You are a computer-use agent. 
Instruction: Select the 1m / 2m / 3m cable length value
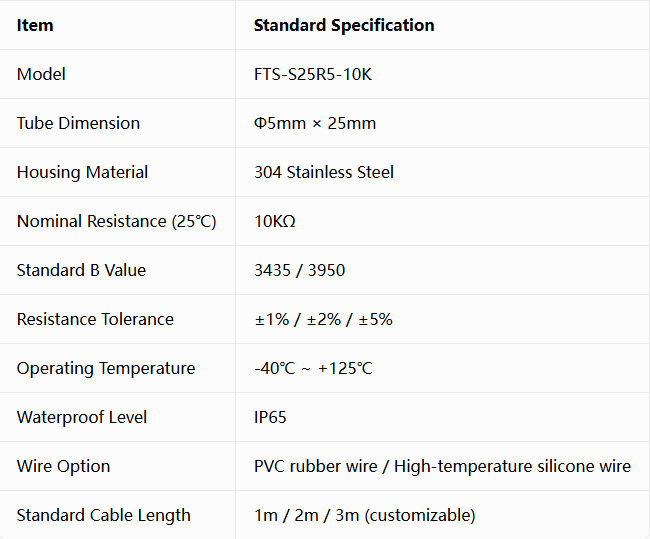coord(364,515)
